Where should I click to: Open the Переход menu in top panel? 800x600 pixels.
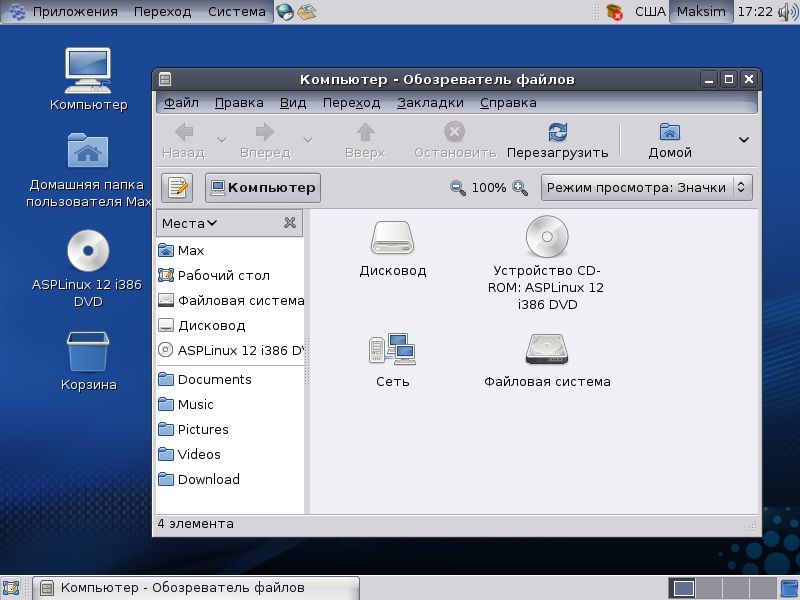pyautogui.click(x=162, y=11)
